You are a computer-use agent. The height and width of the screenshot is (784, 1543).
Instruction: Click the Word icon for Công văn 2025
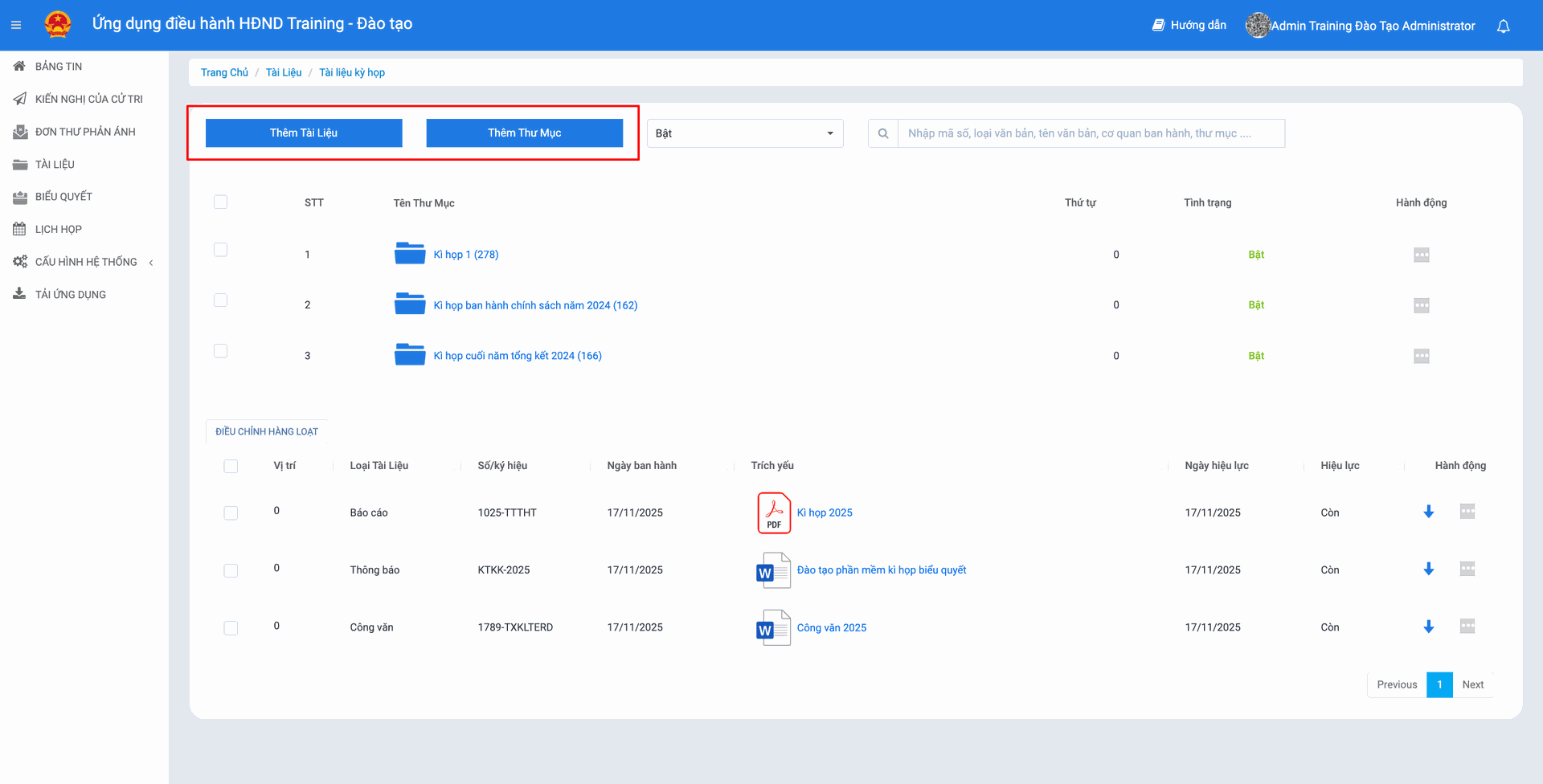tap(773, 627)
